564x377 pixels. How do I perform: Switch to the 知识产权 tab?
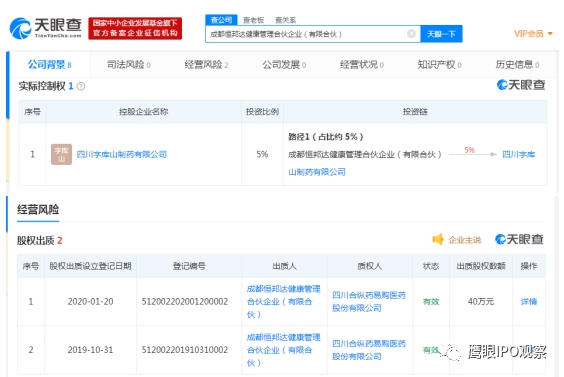click(x=439, y=65)
